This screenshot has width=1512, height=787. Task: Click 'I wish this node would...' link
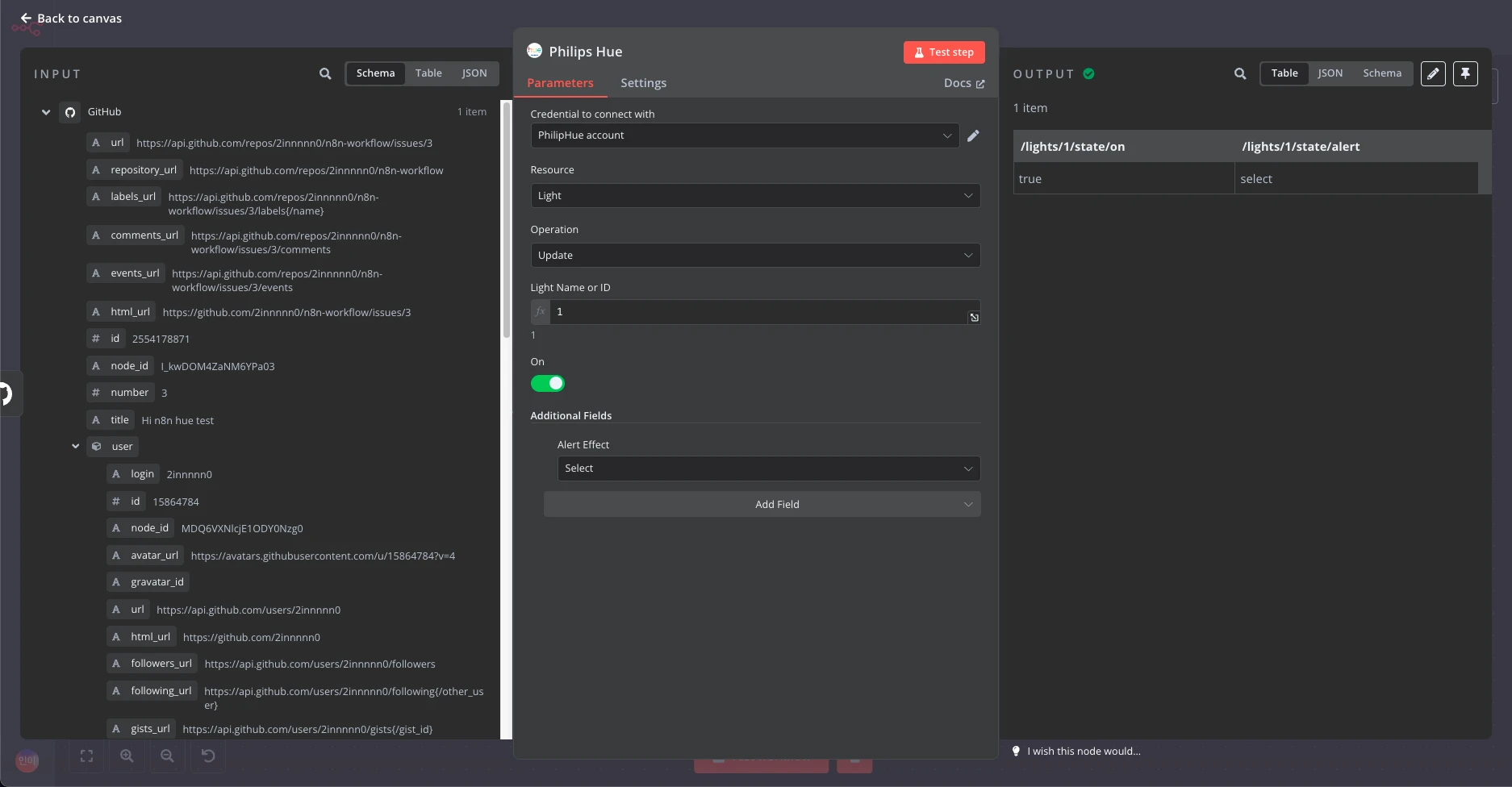tap(1084, 751)
